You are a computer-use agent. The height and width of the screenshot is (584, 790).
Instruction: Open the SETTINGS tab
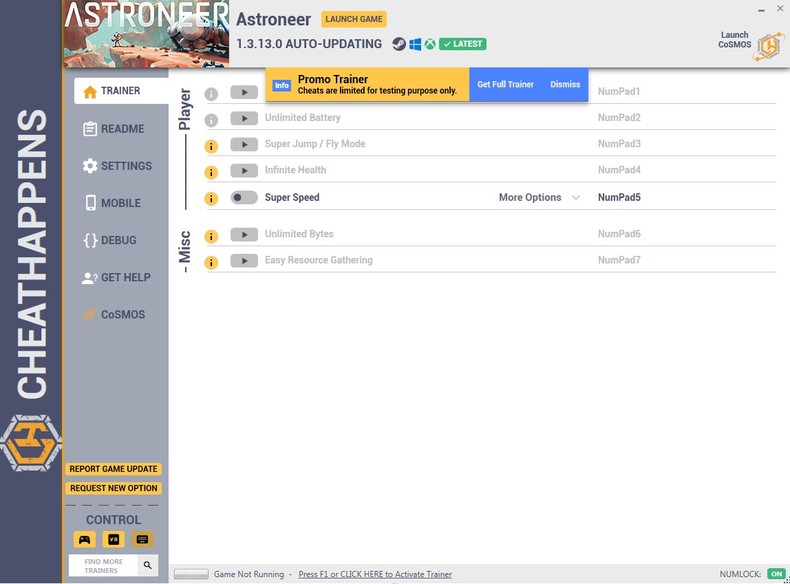pyautogui.click(x=117, y=166)
